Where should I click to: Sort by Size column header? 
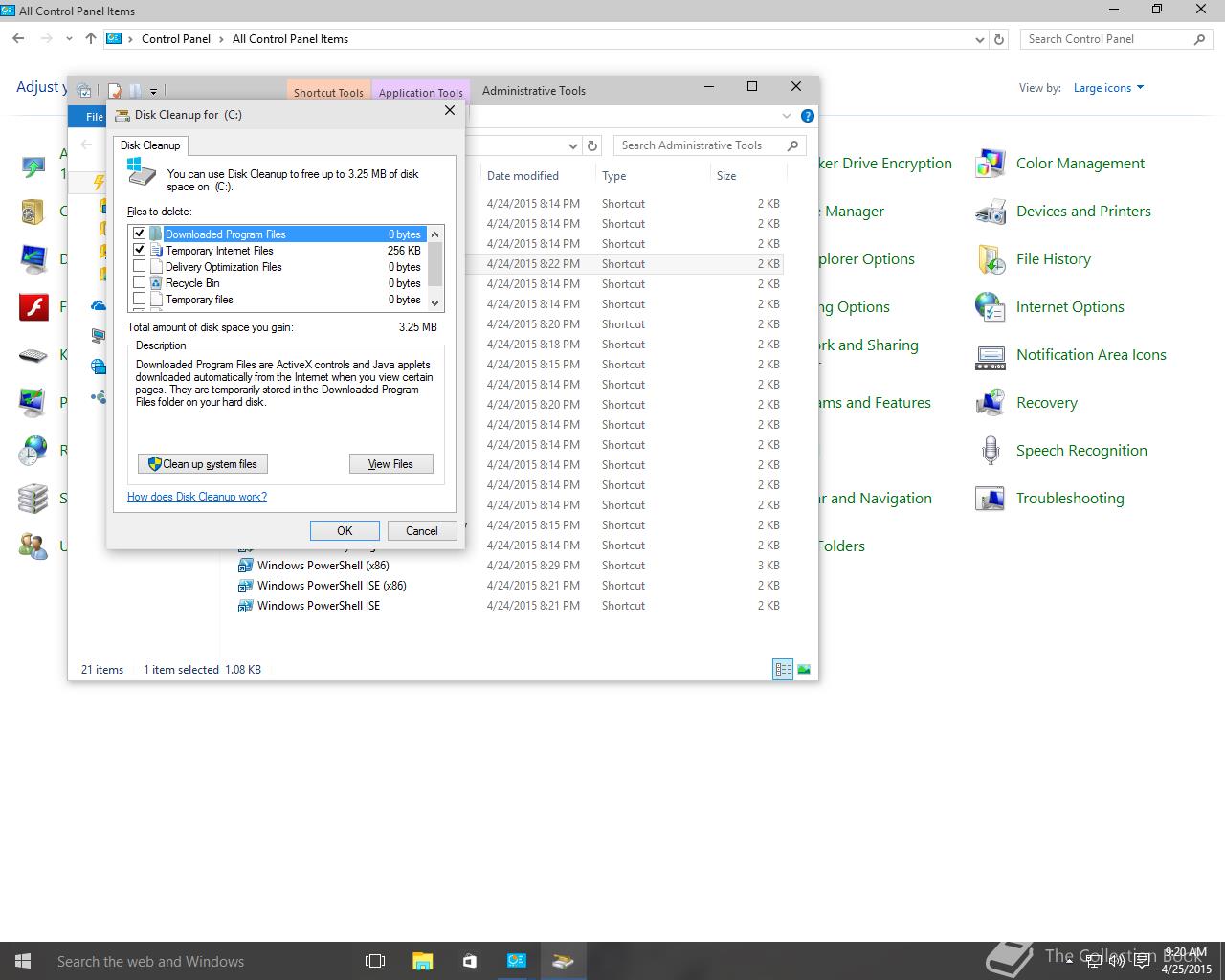748,176
